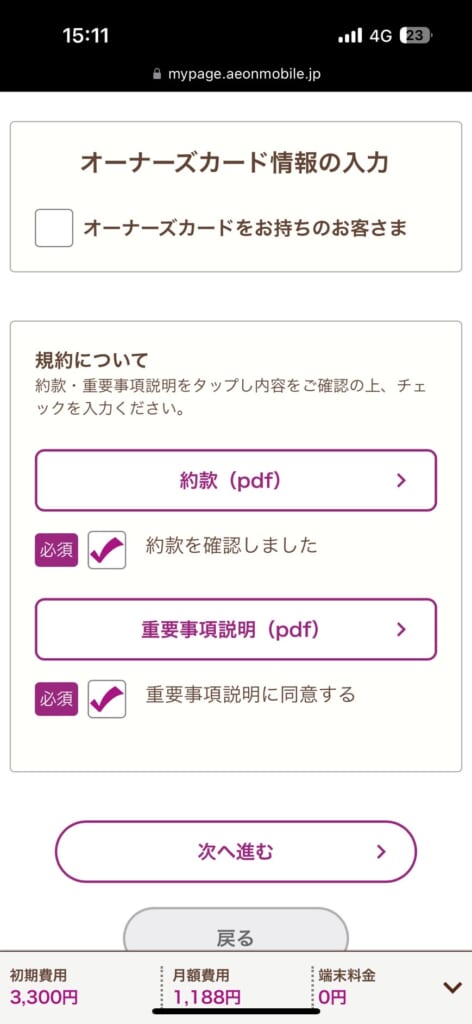The image size is (472, 1024).
Task: Tap 次へ進む to proceed
Action: tap(236, 851)
